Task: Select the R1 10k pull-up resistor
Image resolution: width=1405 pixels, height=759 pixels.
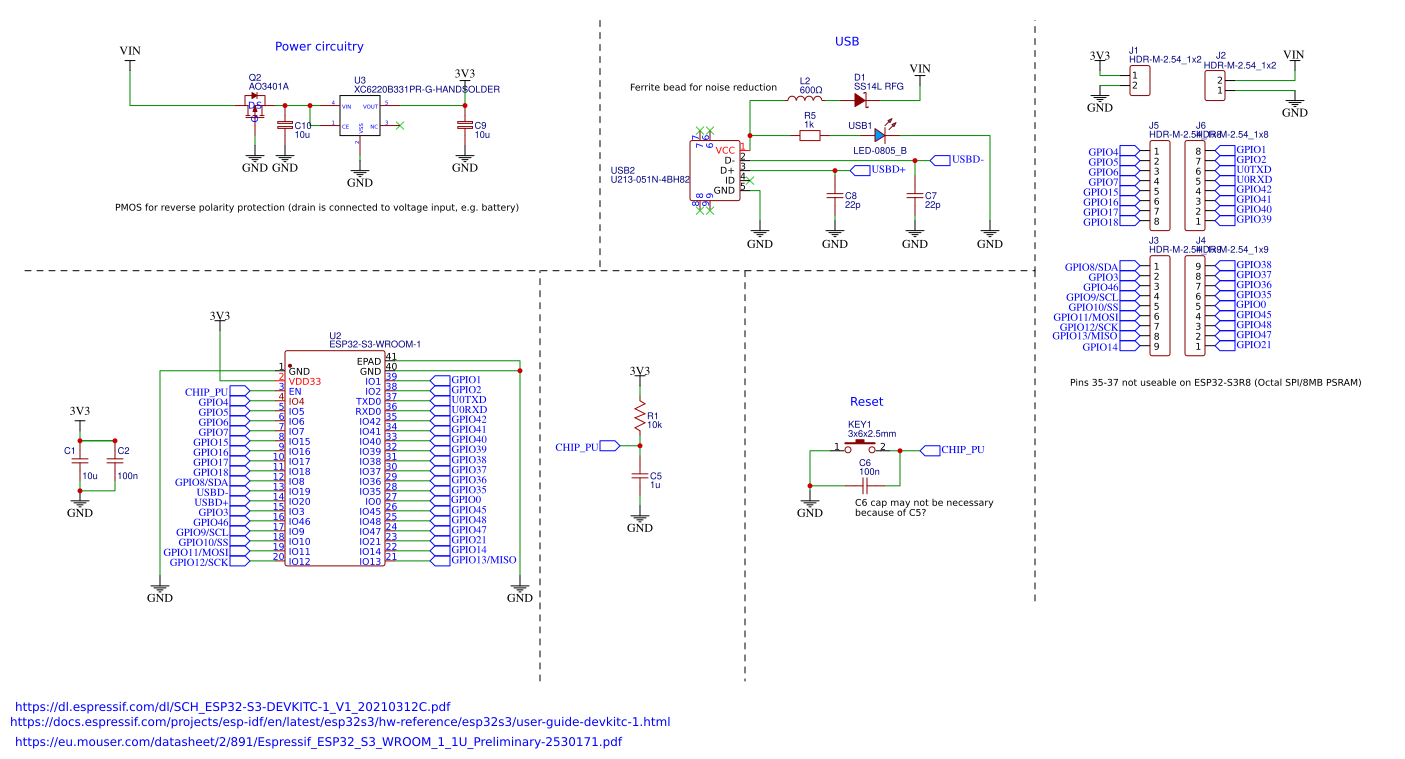Action: (640, 416)
